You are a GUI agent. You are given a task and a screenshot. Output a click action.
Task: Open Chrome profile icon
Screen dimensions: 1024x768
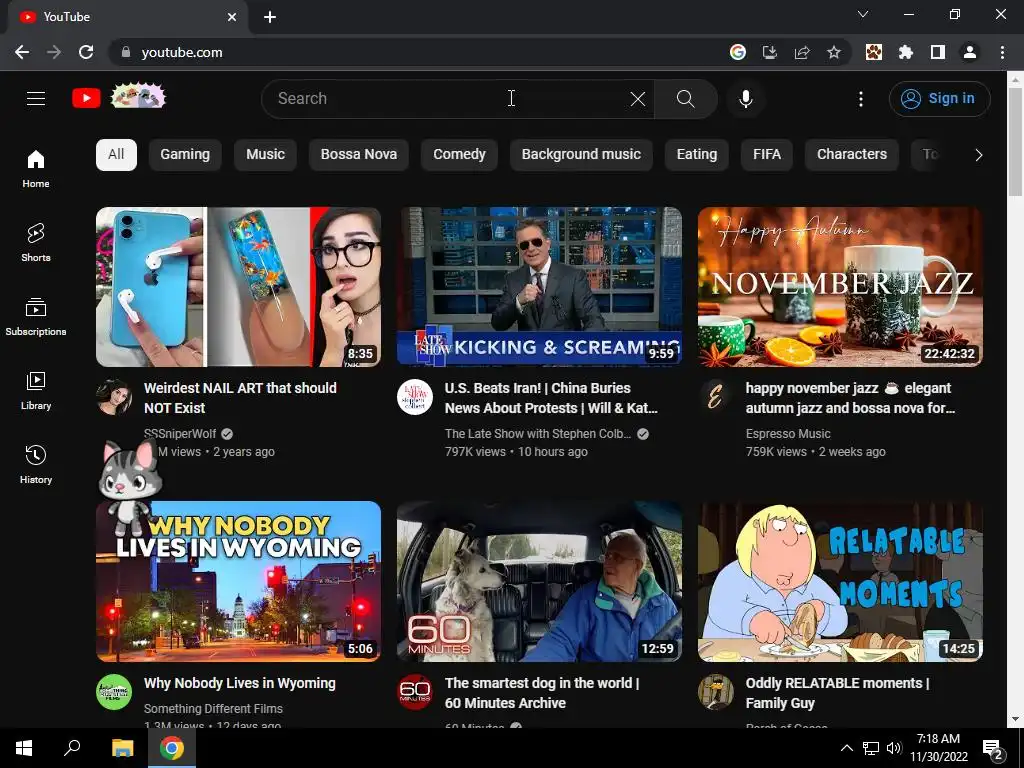(970, 52)
